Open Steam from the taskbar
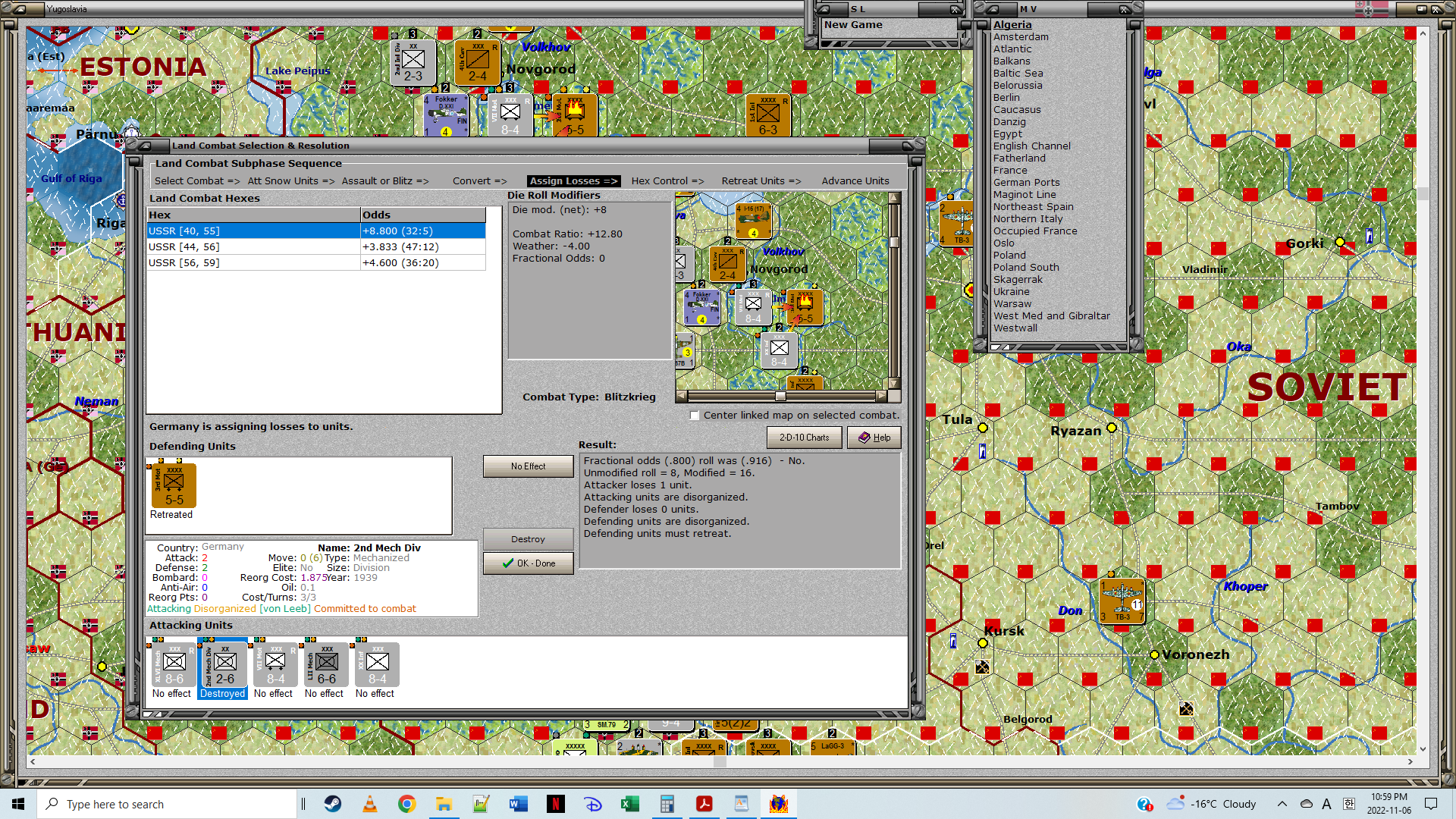Viewport: 1456px width, 819px height. tap(333, 804)
